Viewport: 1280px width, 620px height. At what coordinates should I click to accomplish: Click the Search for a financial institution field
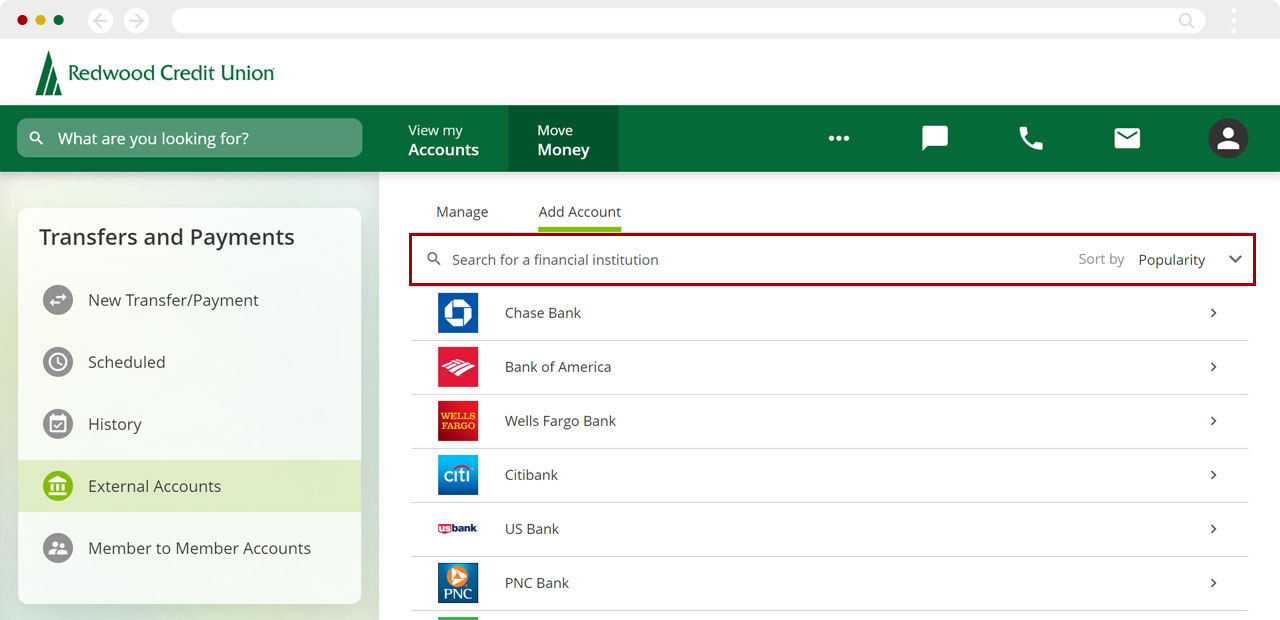[740, 260]
